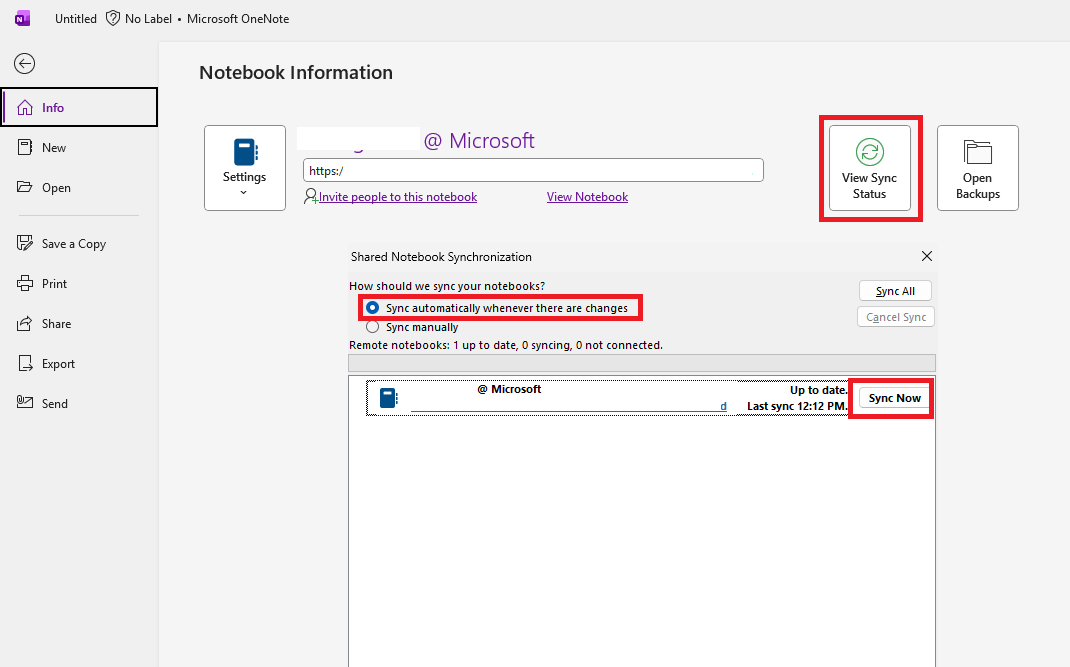Viewport: 1070px width, 667px height.
Task: Click the back arrow icon
Action: pyautogui.click(x=25, y=63)
